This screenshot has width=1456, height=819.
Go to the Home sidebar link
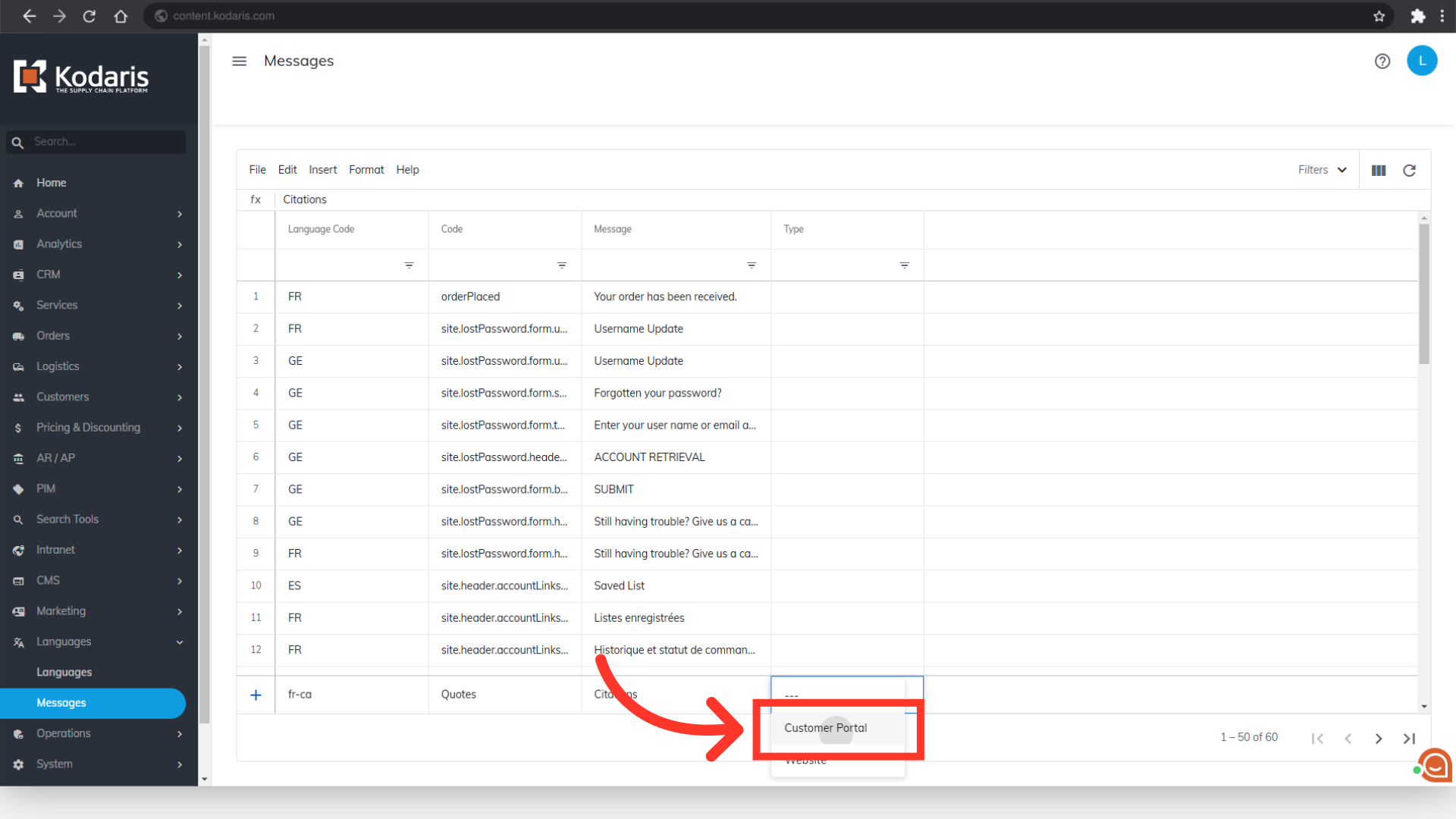point(51,183)
